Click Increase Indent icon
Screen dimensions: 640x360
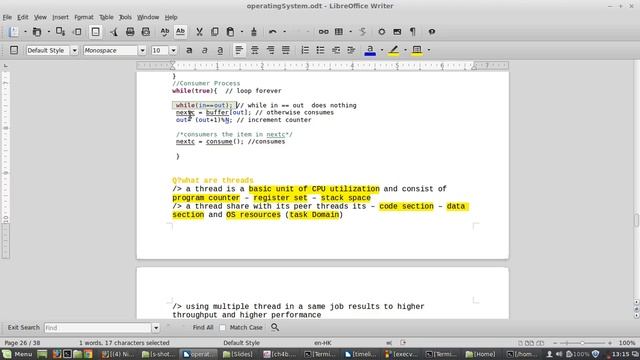[351, 50]
